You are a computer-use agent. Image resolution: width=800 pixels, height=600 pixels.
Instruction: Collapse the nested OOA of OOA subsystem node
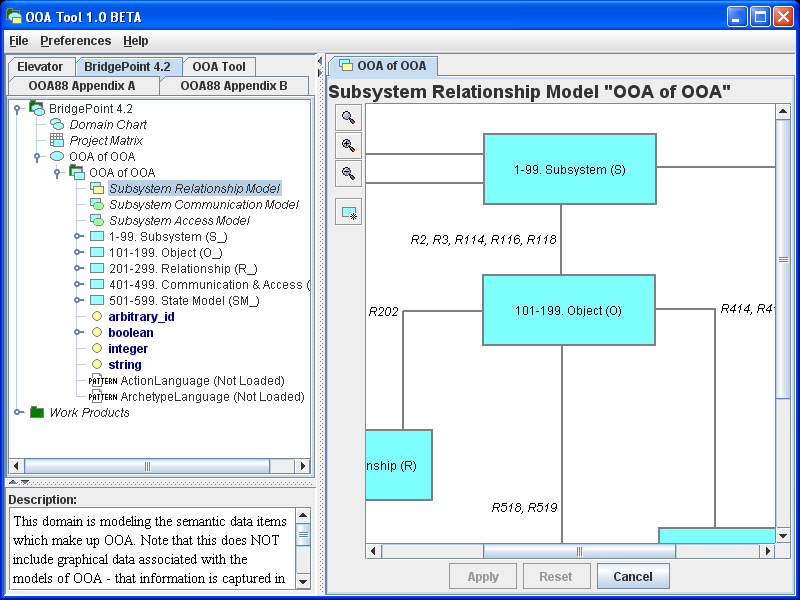(57, 173)
